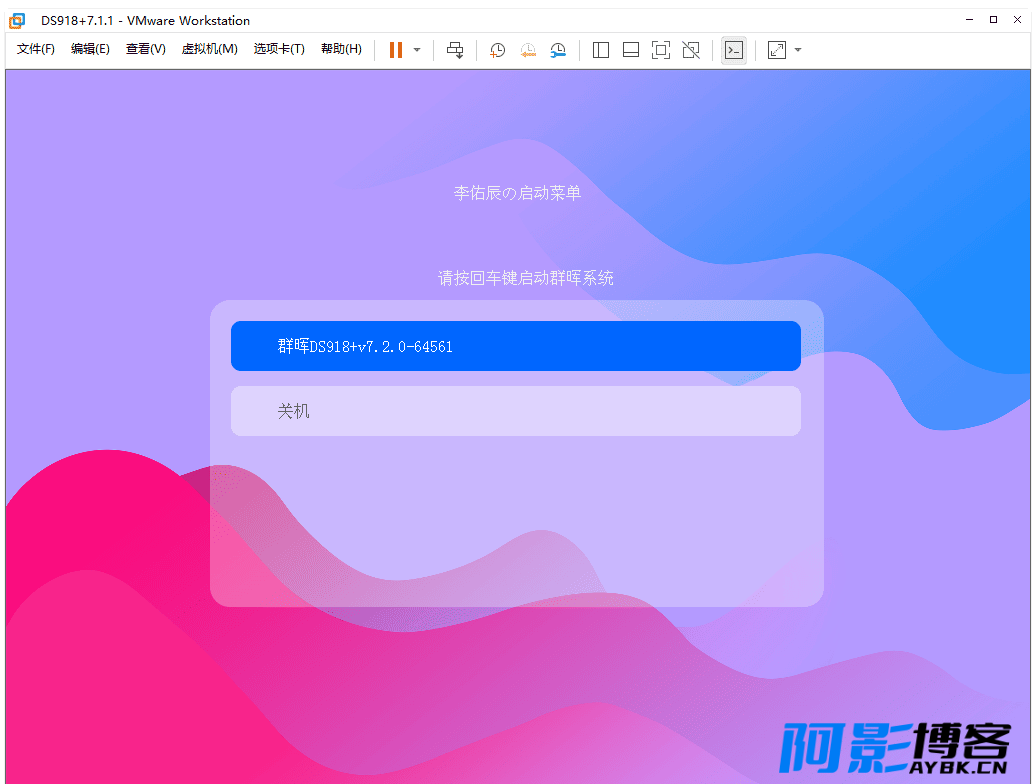Open the 帮助(H) menu
The height and width of the screenshot is (784, 1033).
341,49
